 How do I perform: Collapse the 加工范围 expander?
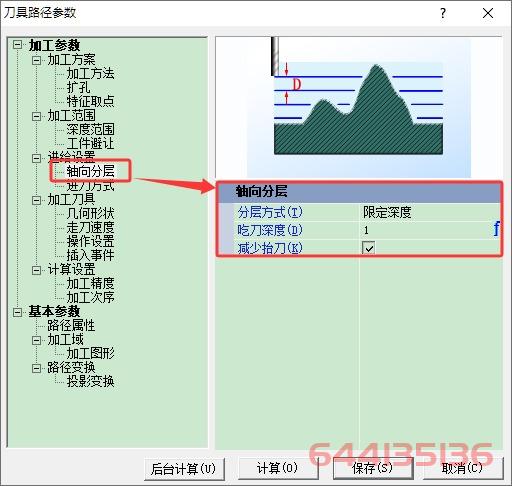[37, 116]
